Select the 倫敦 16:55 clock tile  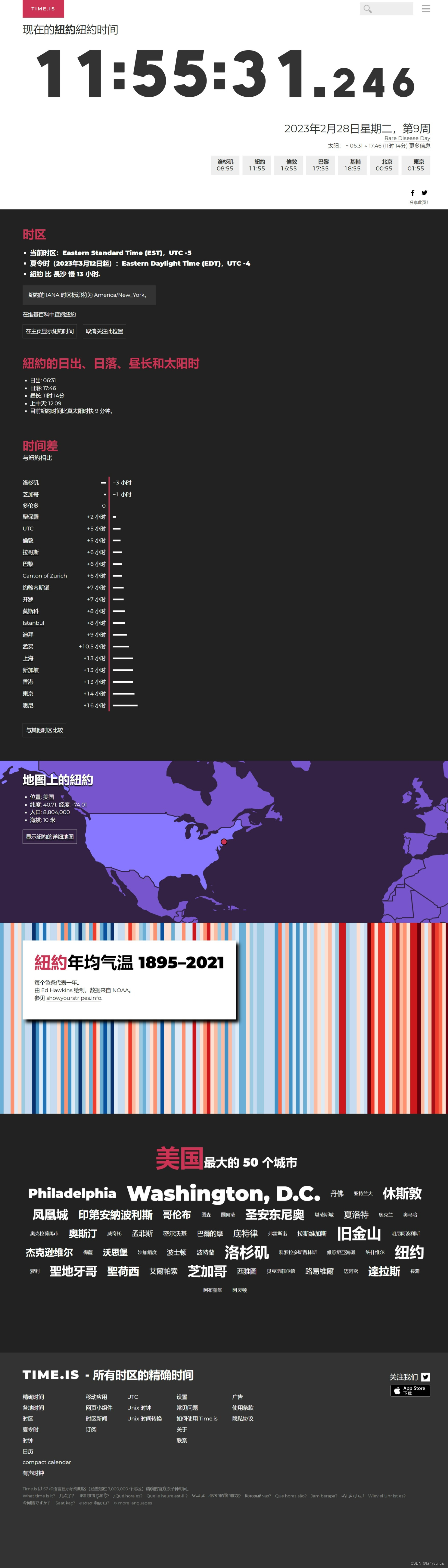[x=289, y=166]
